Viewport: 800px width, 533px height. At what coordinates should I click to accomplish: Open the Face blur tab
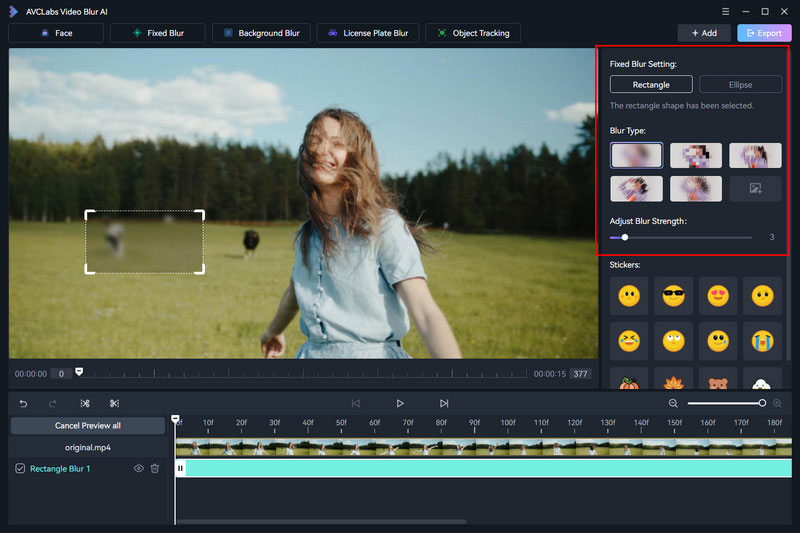pyautogui.click(x=56, y=33)
